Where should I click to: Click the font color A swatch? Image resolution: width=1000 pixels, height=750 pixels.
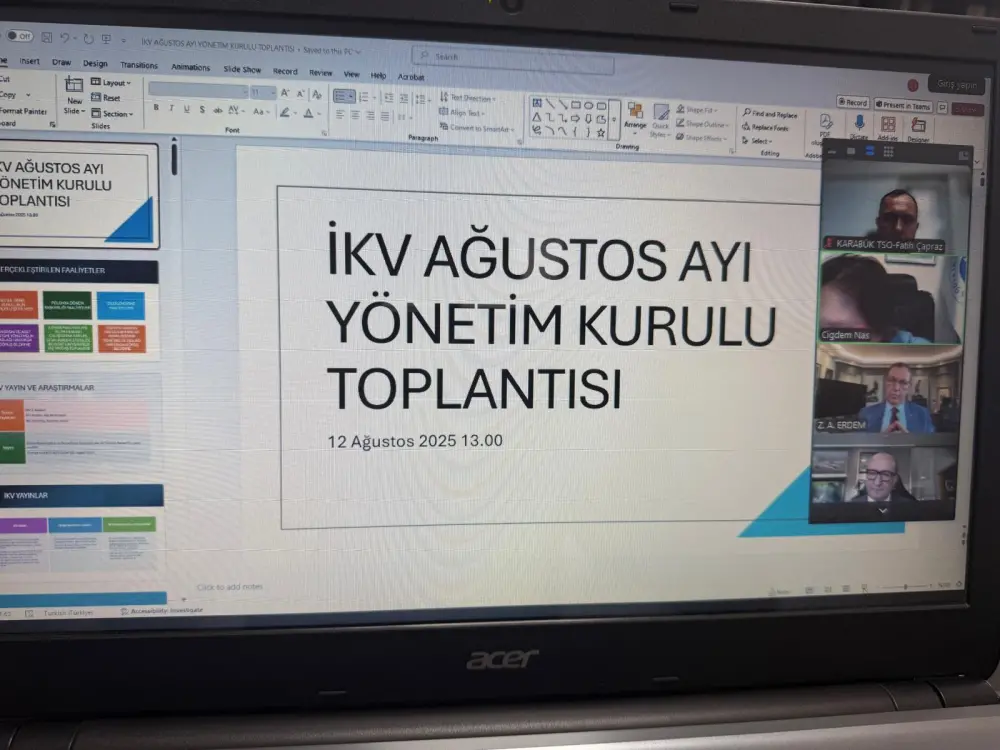click(309, 114)
